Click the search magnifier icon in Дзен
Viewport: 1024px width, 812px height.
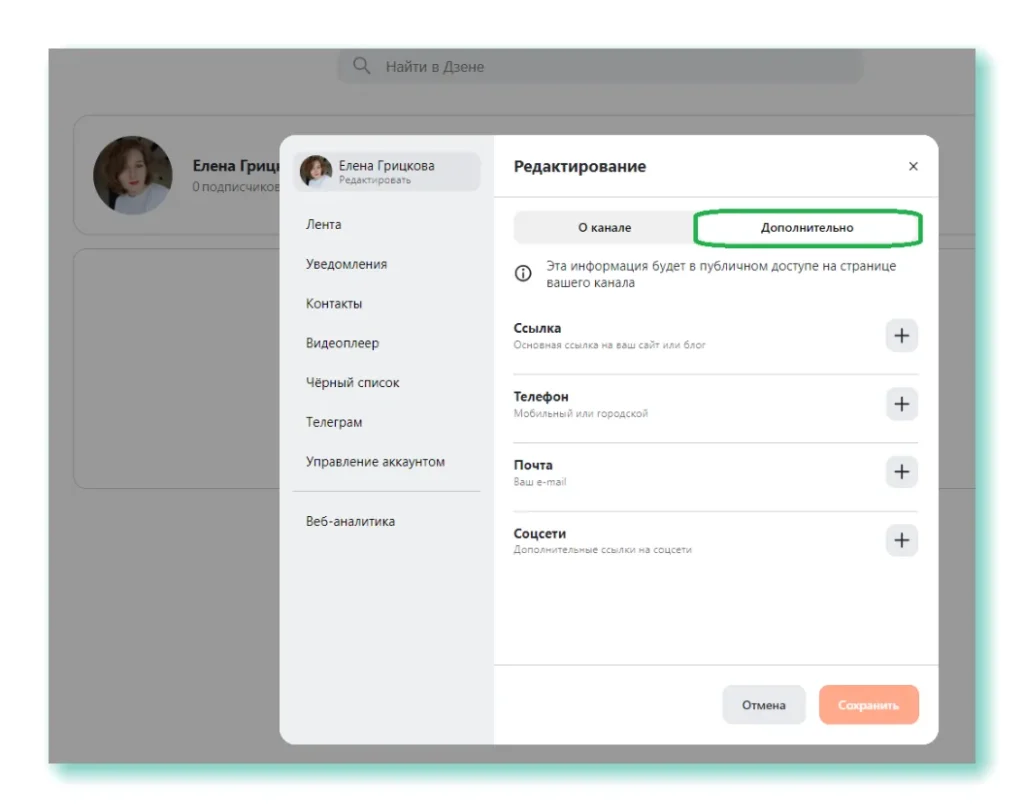click(362, 67)
